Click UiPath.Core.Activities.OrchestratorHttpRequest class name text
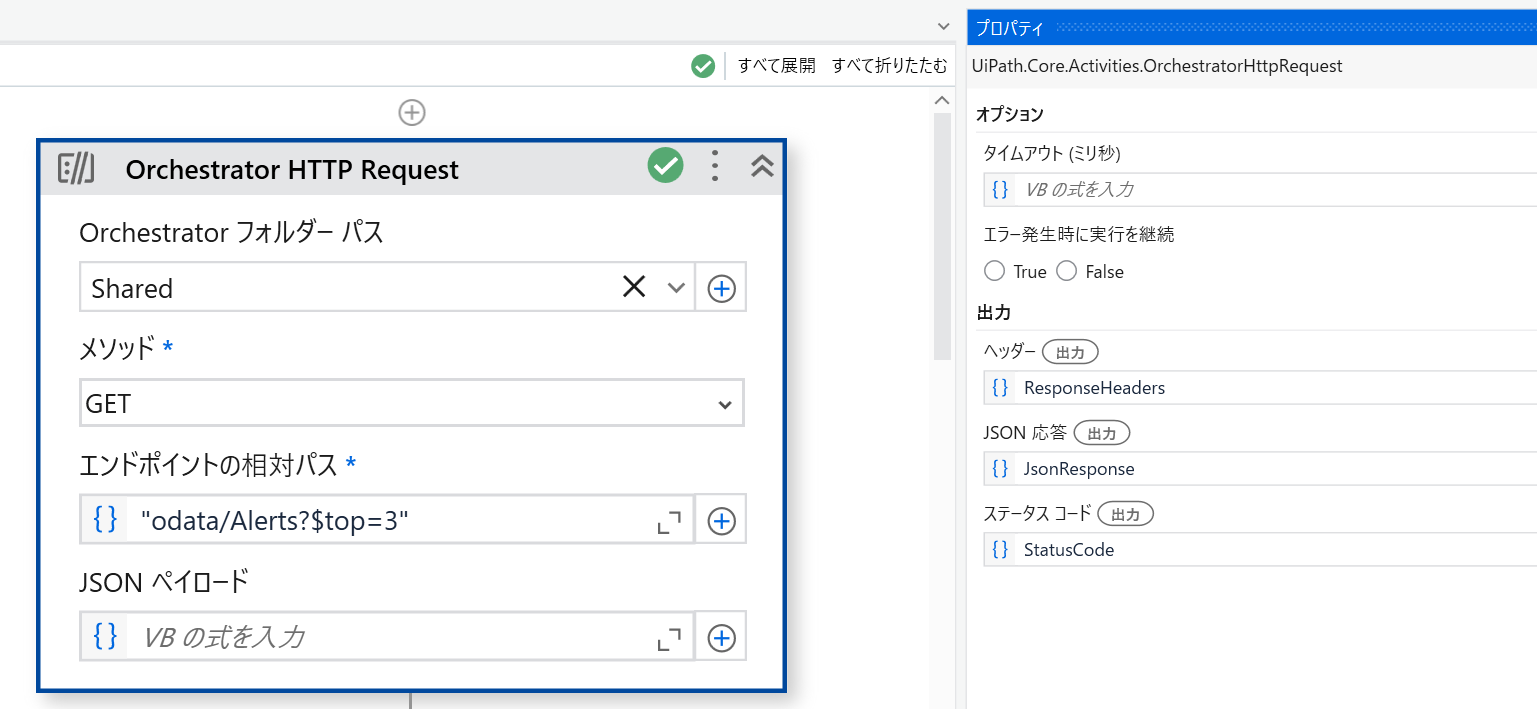 tap(1157, 66)
